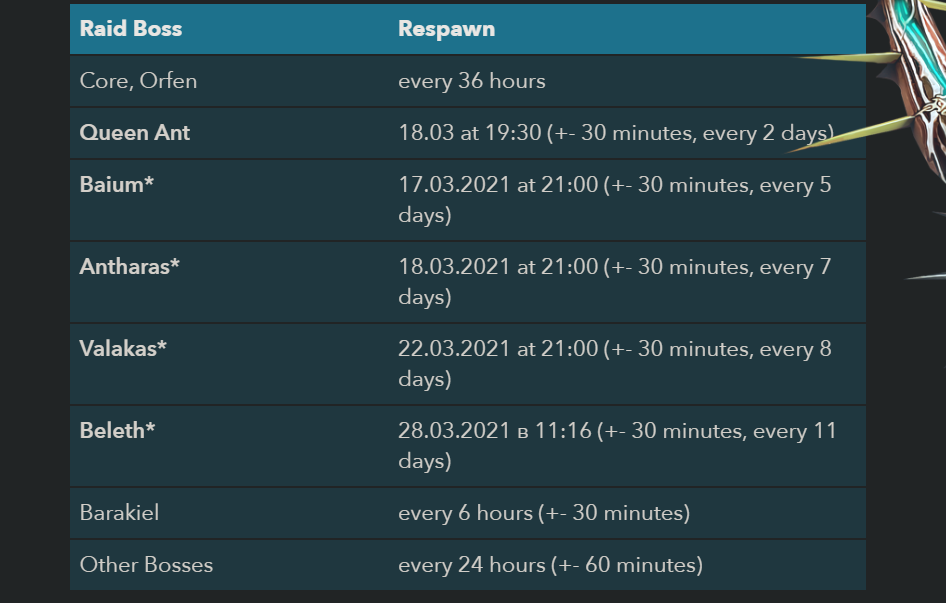Click the Valakas* boss name
The width and height of the screenshot is (946, 603).
click(123, 349)
